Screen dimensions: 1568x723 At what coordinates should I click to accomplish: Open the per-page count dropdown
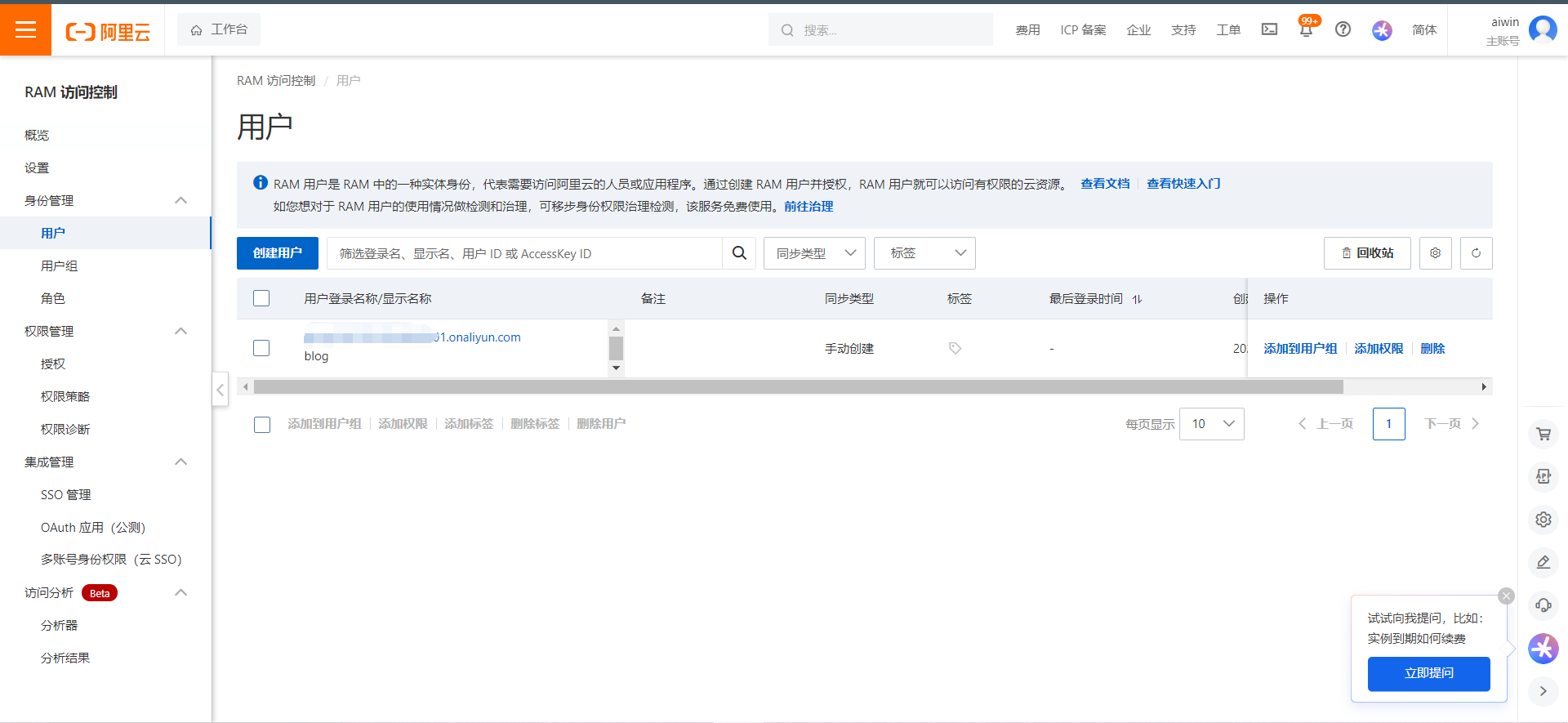1211,424
